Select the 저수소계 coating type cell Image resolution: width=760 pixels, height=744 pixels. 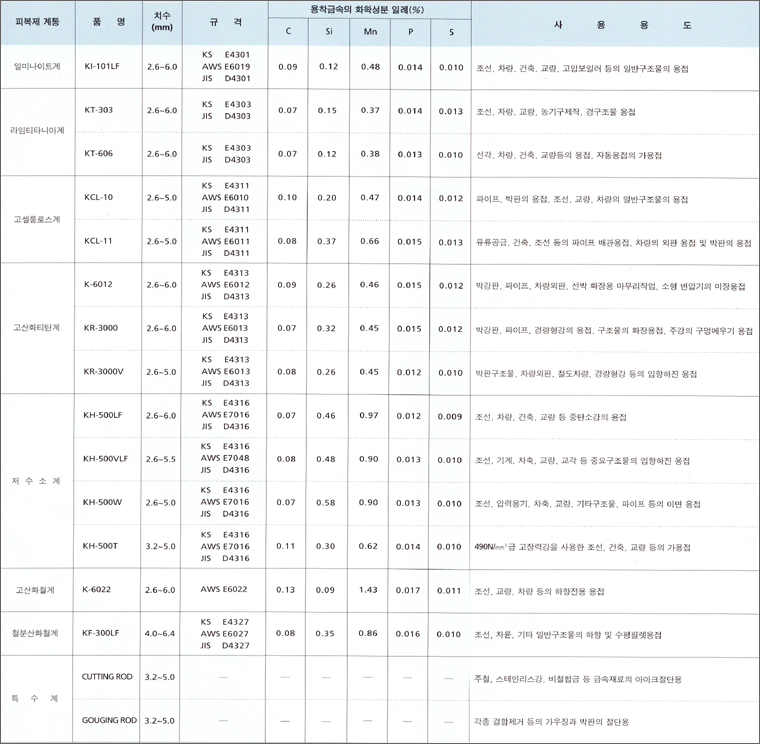coord(35,481)
